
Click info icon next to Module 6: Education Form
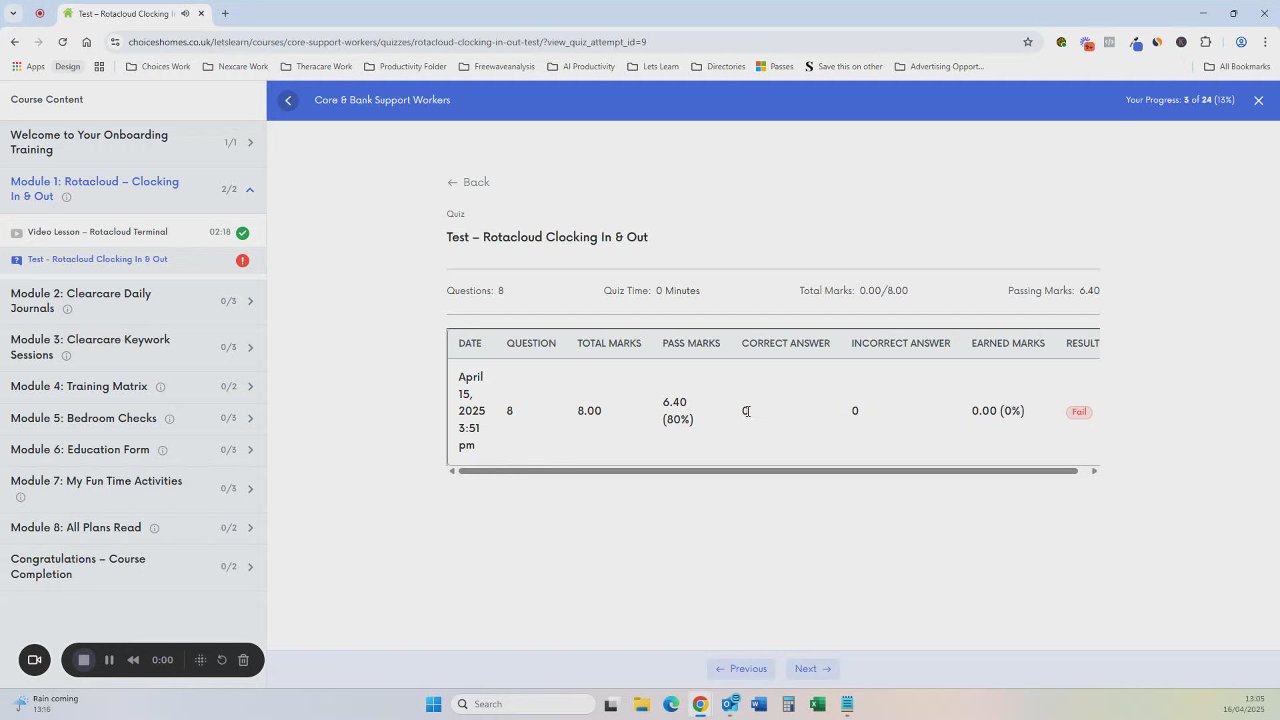162,451
